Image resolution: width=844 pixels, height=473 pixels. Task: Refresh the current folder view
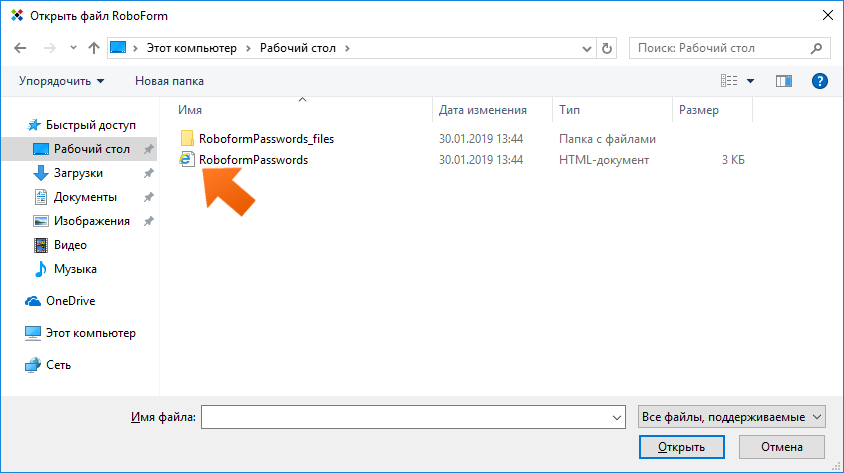click(607, 48)
